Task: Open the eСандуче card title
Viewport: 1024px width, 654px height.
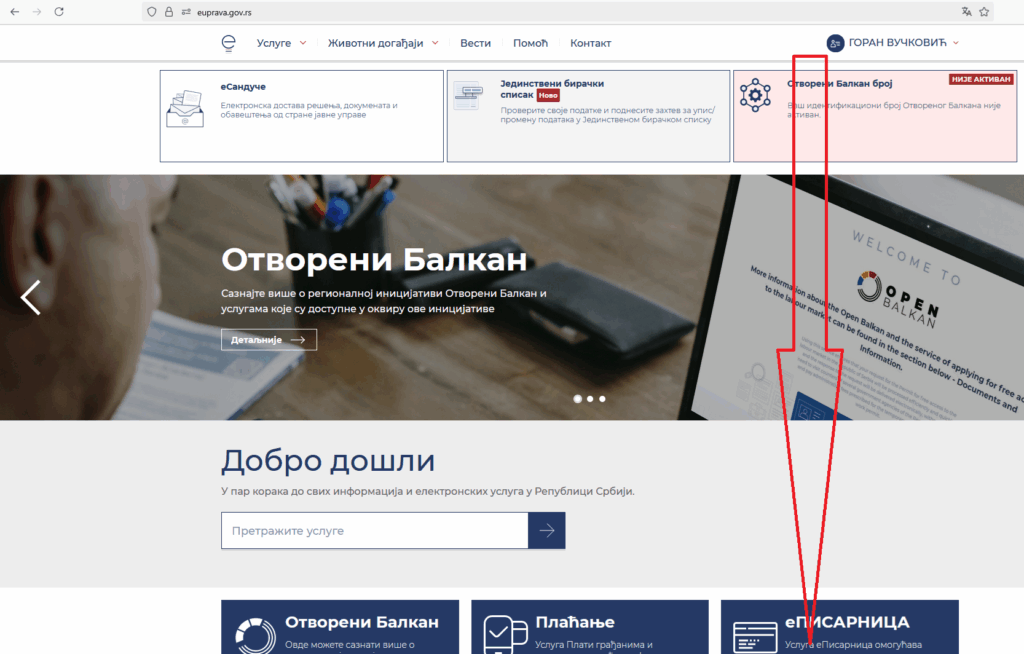Action: click(x=243, y=86)
